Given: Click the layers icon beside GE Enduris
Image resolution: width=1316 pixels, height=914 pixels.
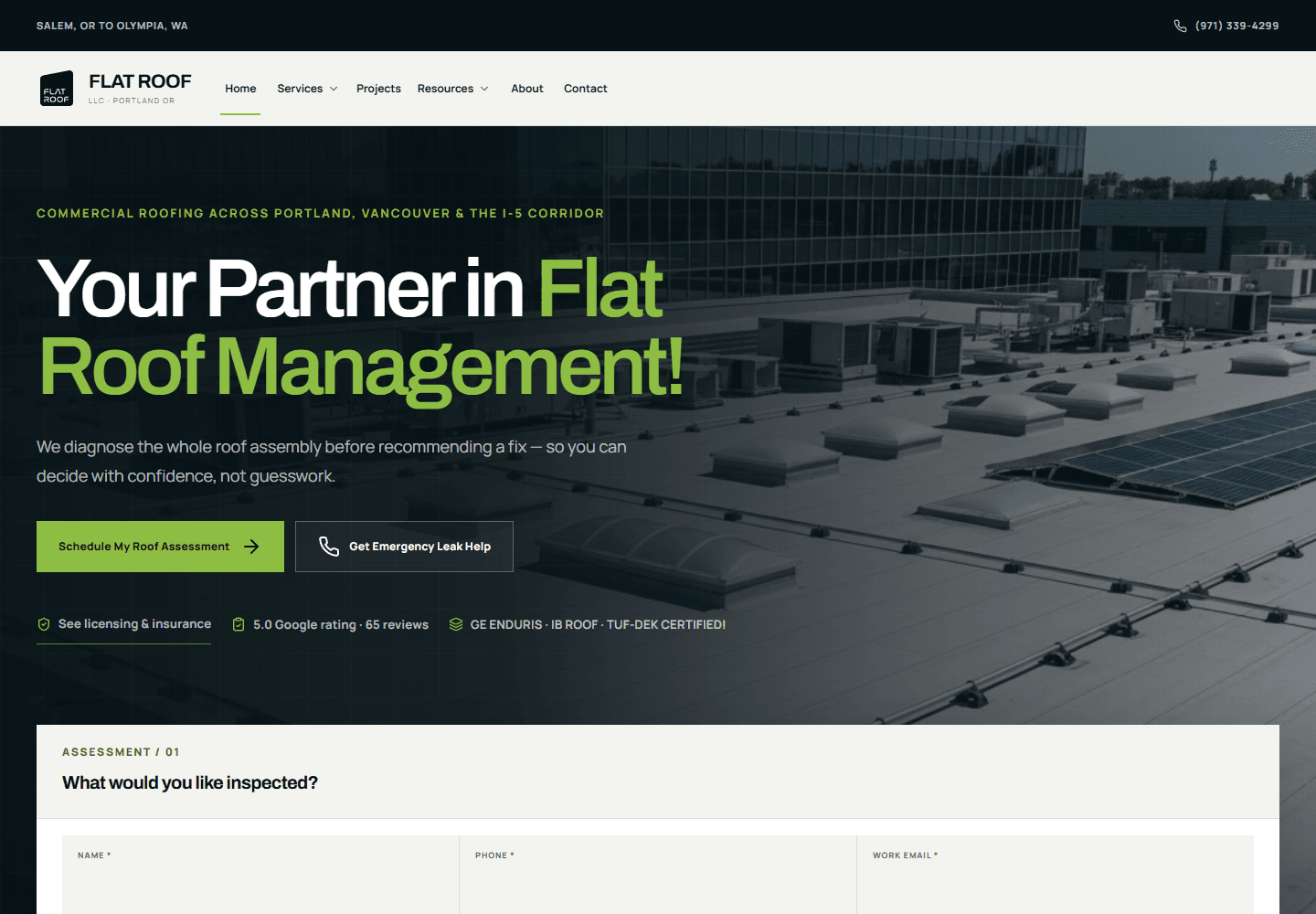Looking at the screenshot, I should point(456,624).
